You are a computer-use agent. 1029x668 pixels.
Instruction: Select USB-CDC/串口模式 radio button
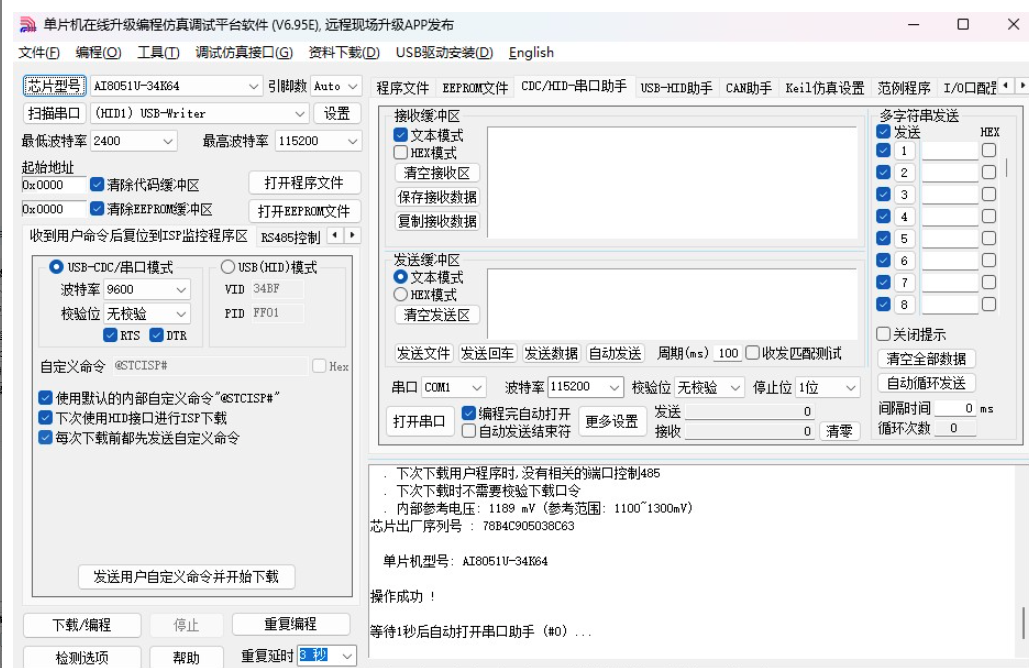click(x=56, y=267)
